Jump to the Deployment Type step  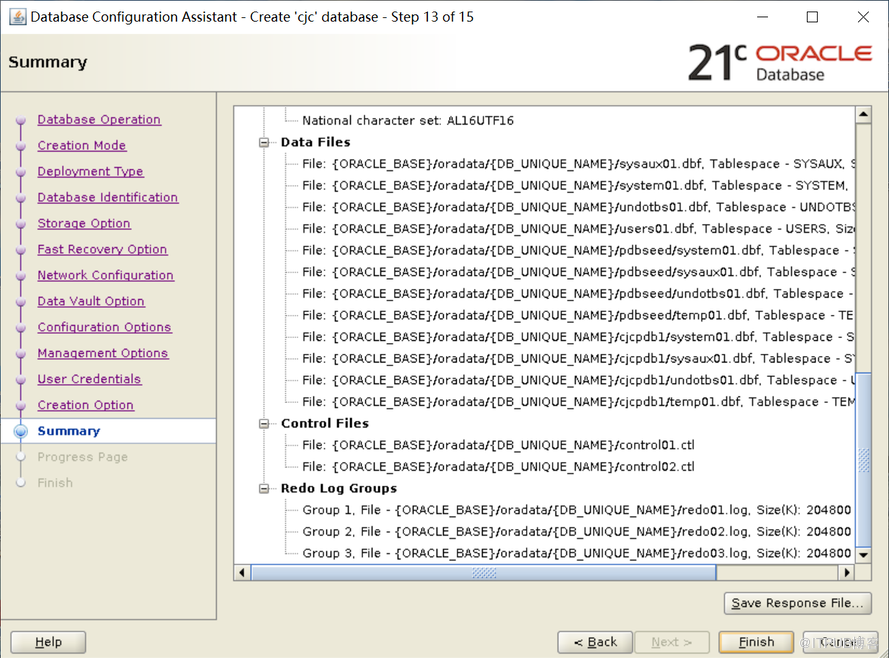pyautogui.click(x=90, y=171)
